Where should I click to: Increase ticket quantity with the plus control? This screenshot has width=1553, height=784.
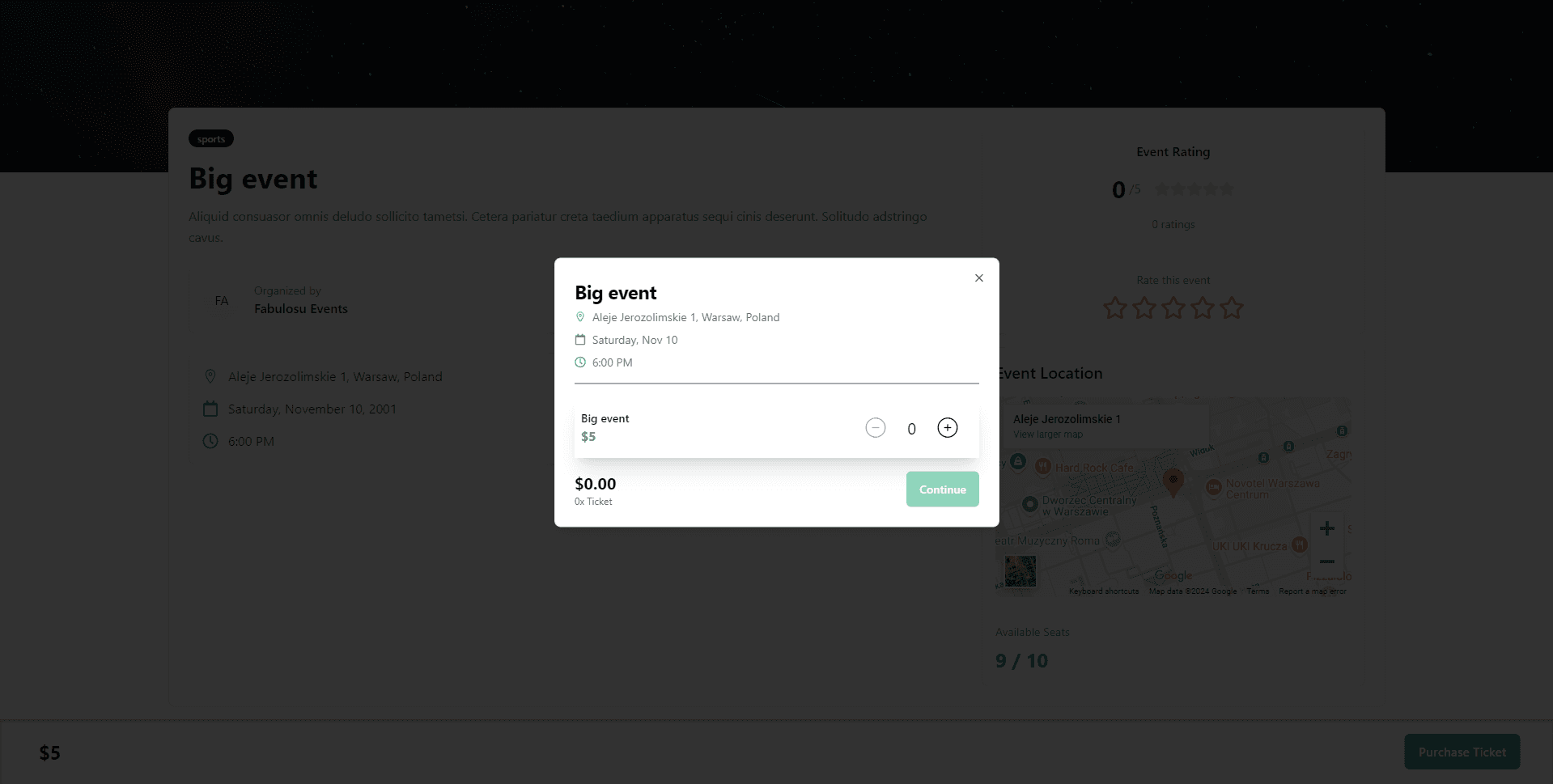pyautogui.click(x=947, y=428)
